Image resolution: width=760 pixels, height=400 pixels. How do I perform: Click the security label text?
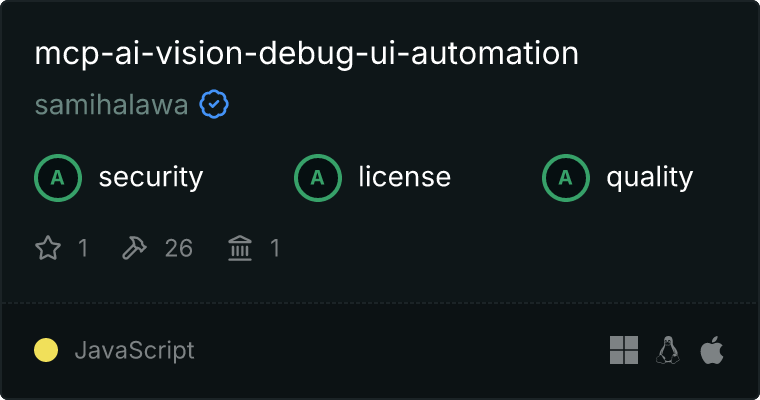pos(151,177)
